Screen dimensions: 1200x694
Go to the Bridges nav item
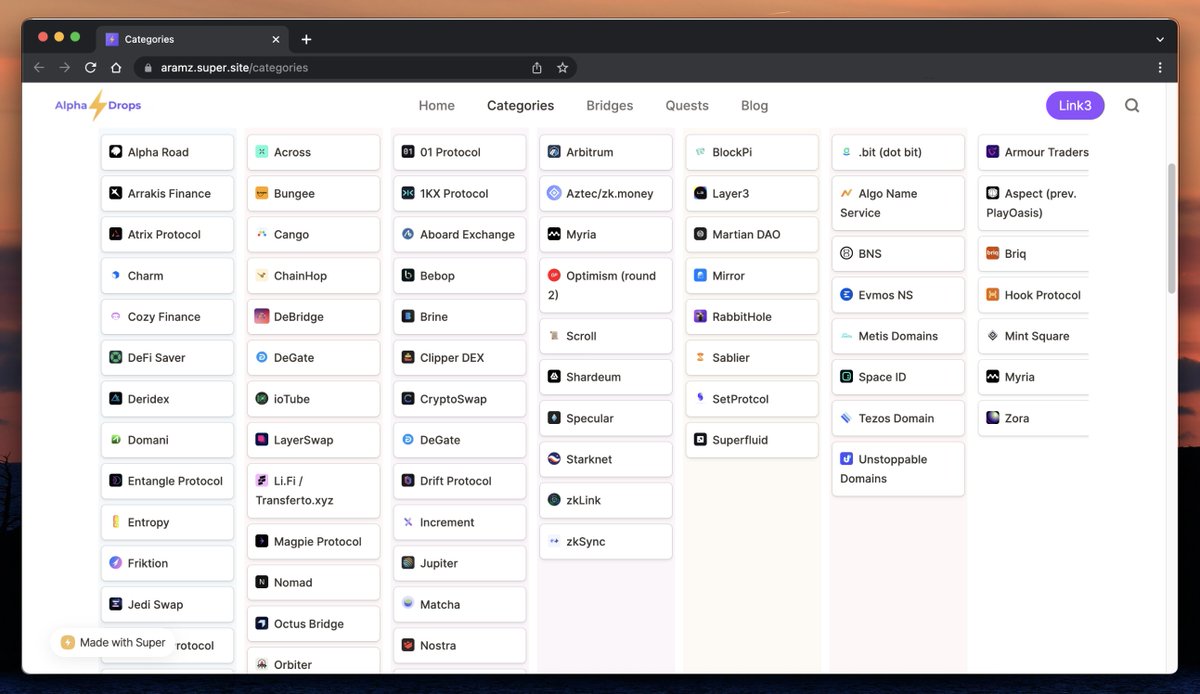(x=610, y=105)
